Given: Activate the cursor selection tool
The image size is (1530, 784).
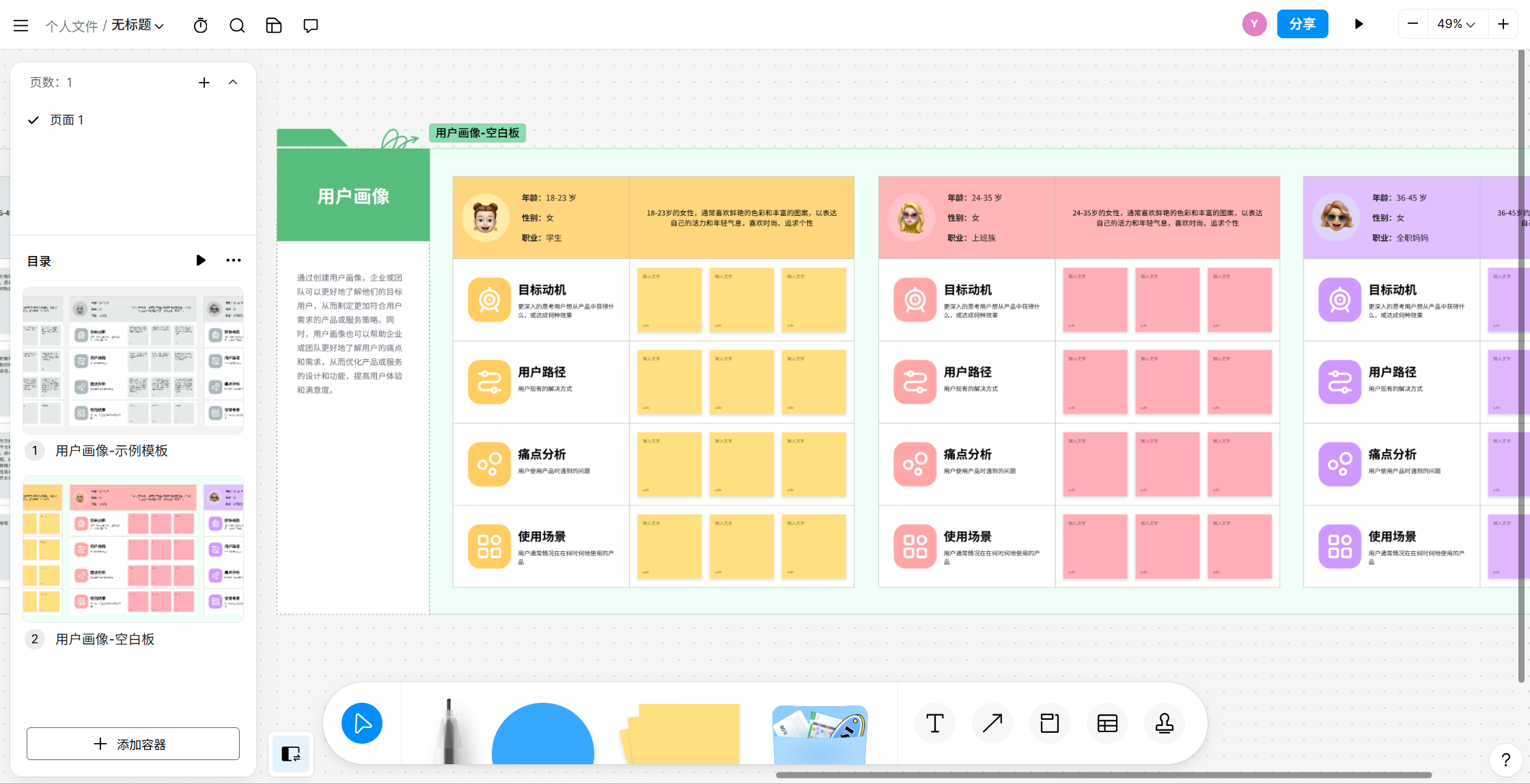Looking at the screenshot, I should point(362,723).
